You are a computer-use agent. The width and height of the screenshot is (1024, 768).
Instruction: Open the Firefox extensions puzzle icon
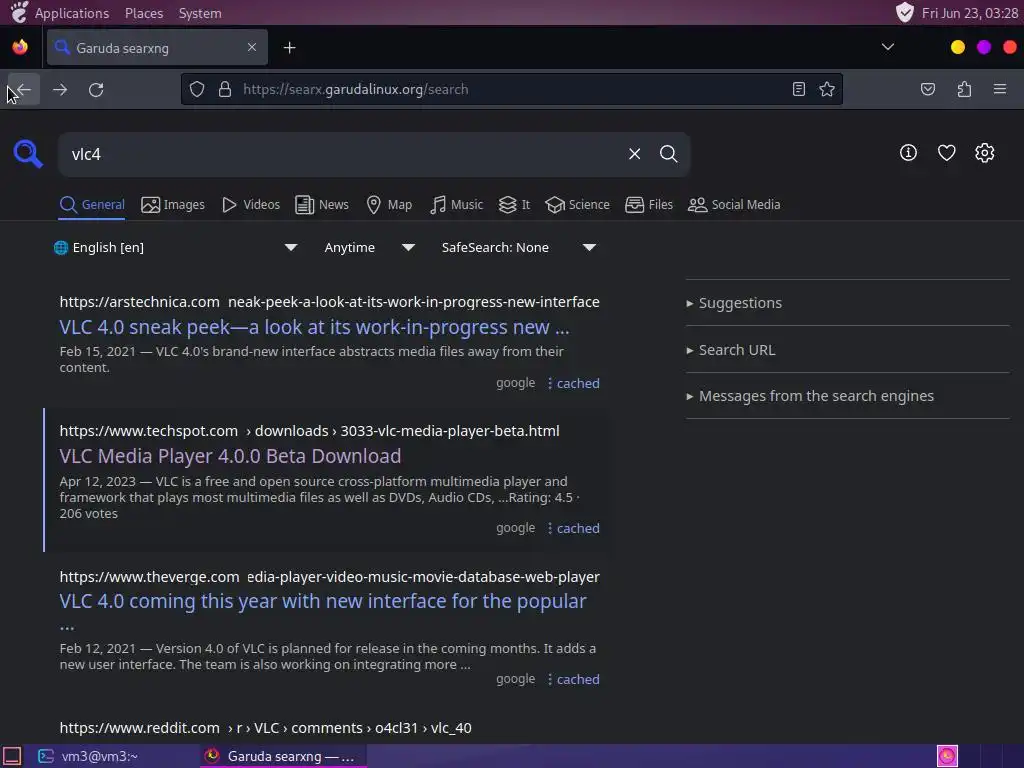964,89
